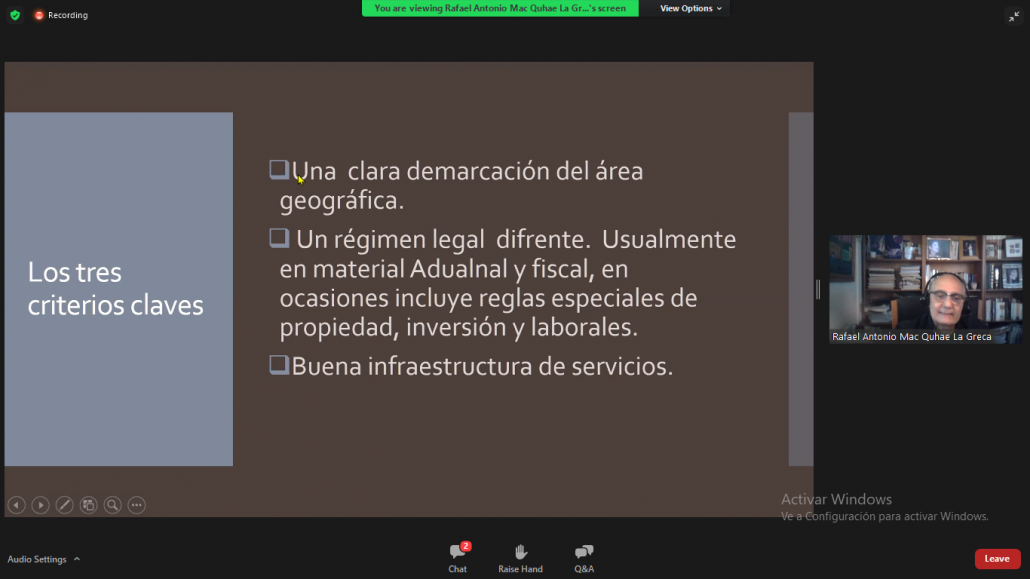Click the divider handle beside the video panel

[818, 289]
